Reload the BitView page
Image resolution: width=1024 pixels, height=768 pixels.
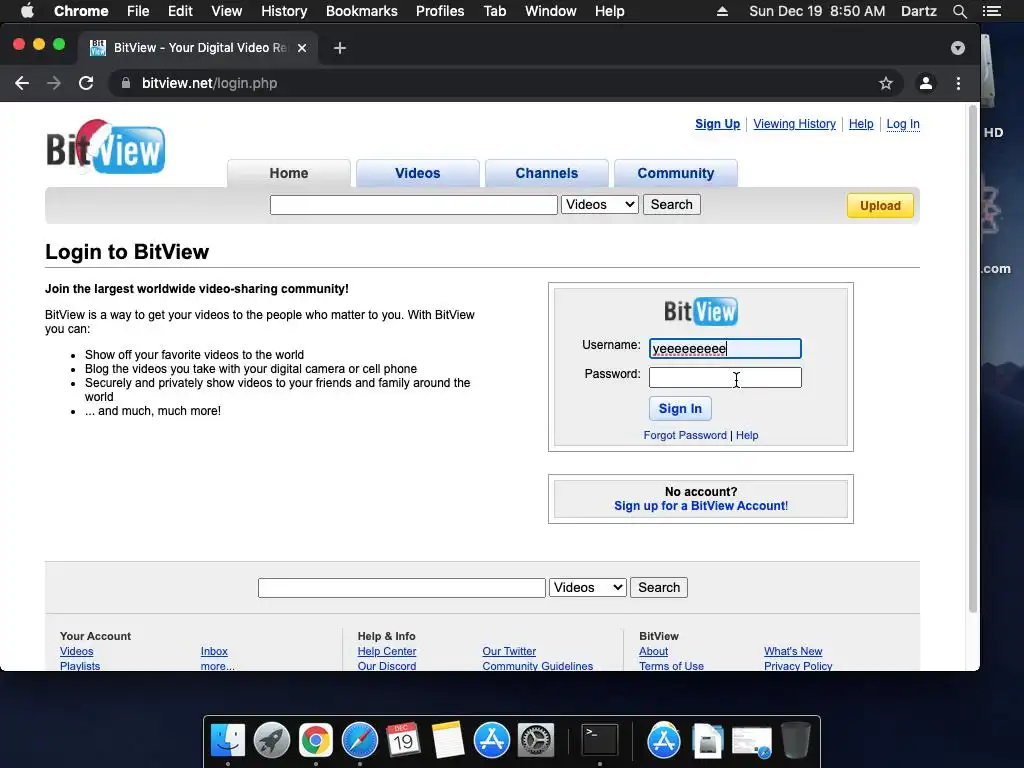pyautogui.click(x=86, y=83)
